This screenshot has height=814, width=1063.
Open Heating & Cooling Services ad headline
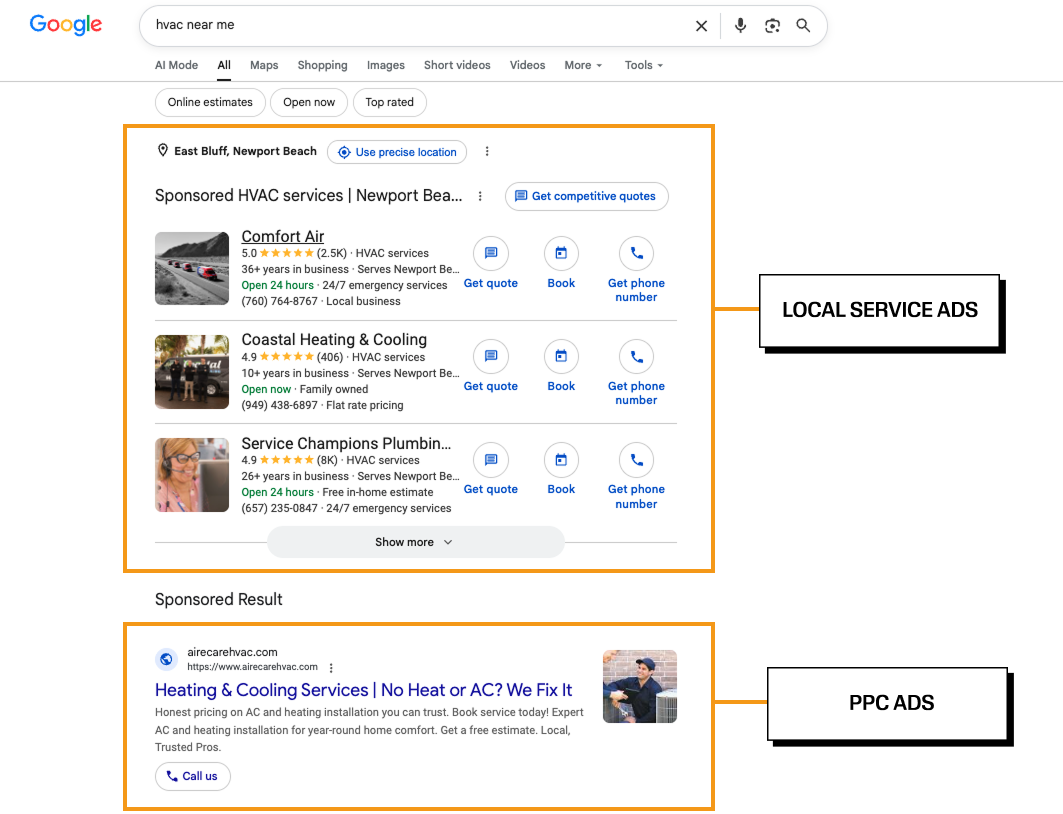pos(363,690)
